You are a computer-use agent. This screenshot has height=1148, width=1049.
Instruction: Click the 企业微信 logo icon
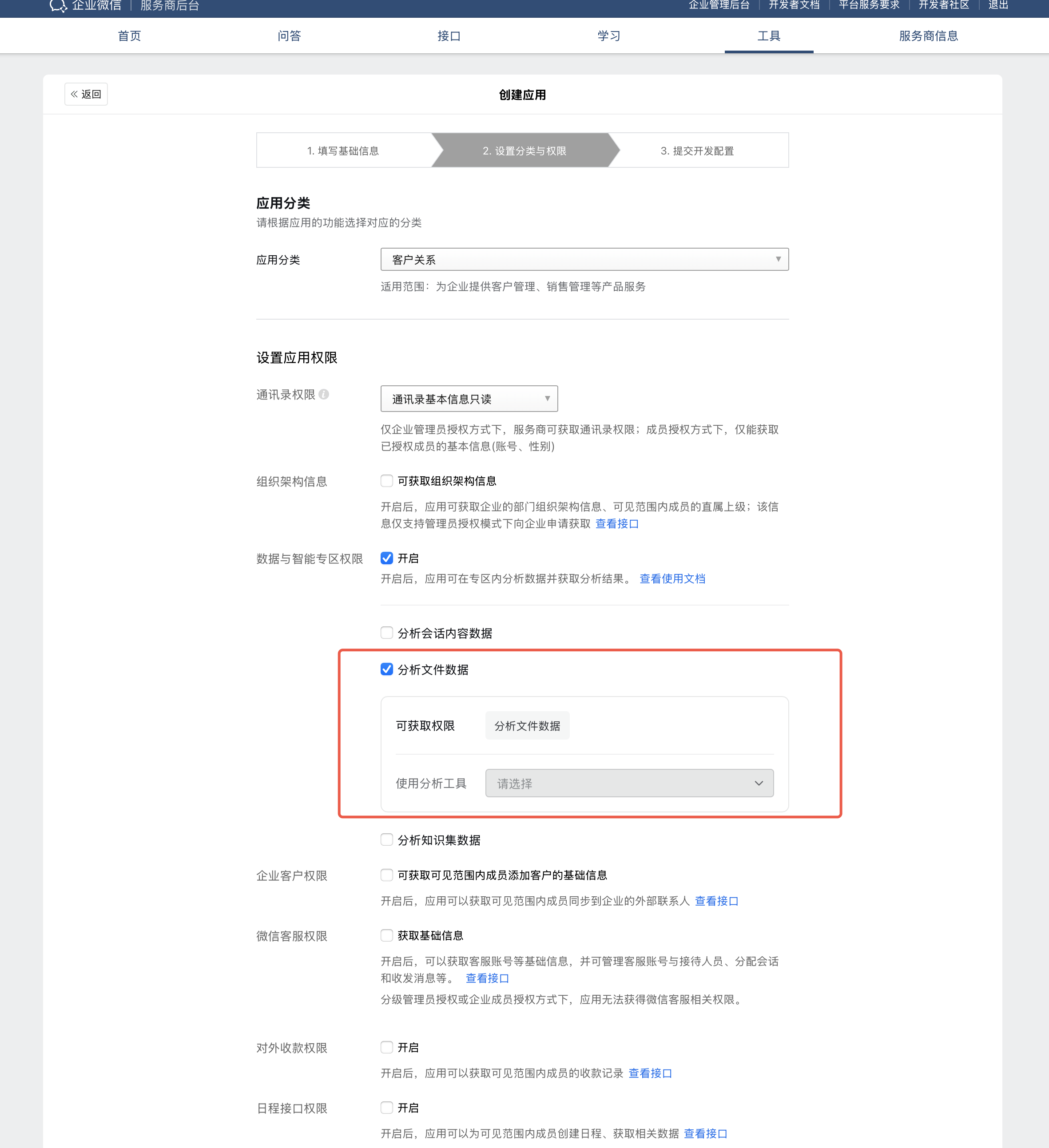(58, 6)
